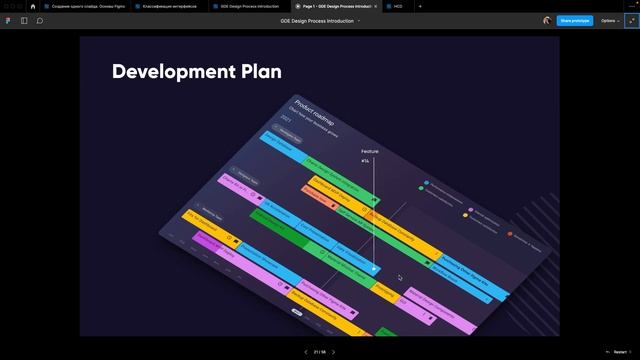Switch to the 'GDE Design Process Introduction' file tab
This screenshot has height=360, width=640.
(250, 7)
